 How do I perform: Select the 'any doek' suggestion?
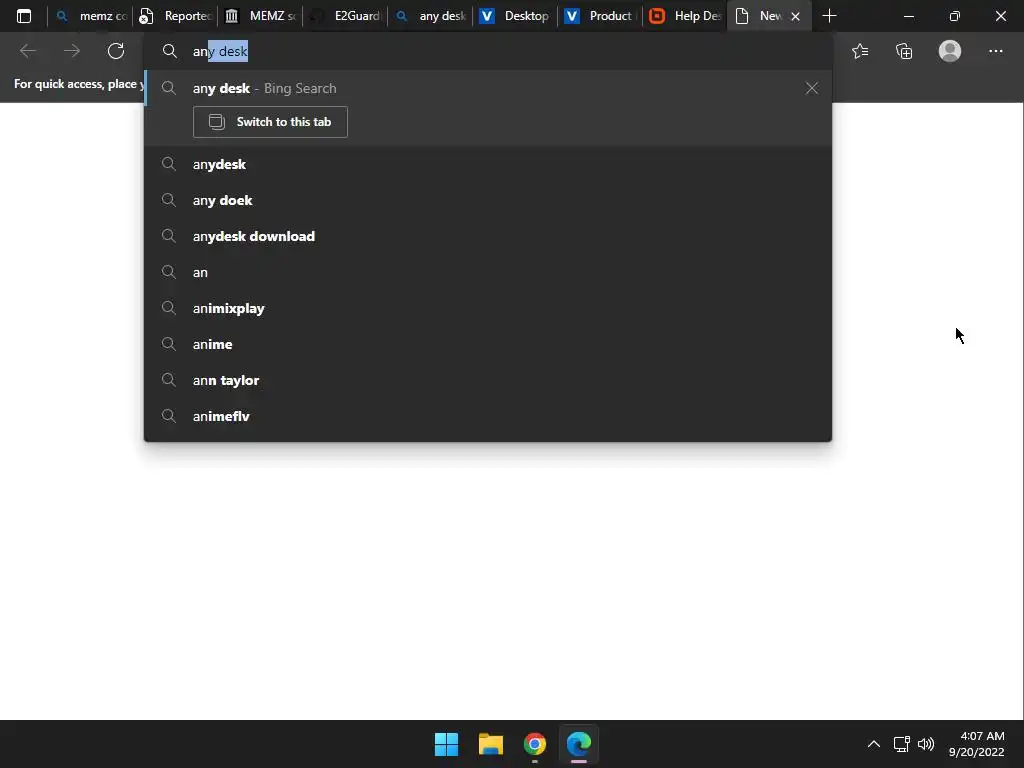488,200
